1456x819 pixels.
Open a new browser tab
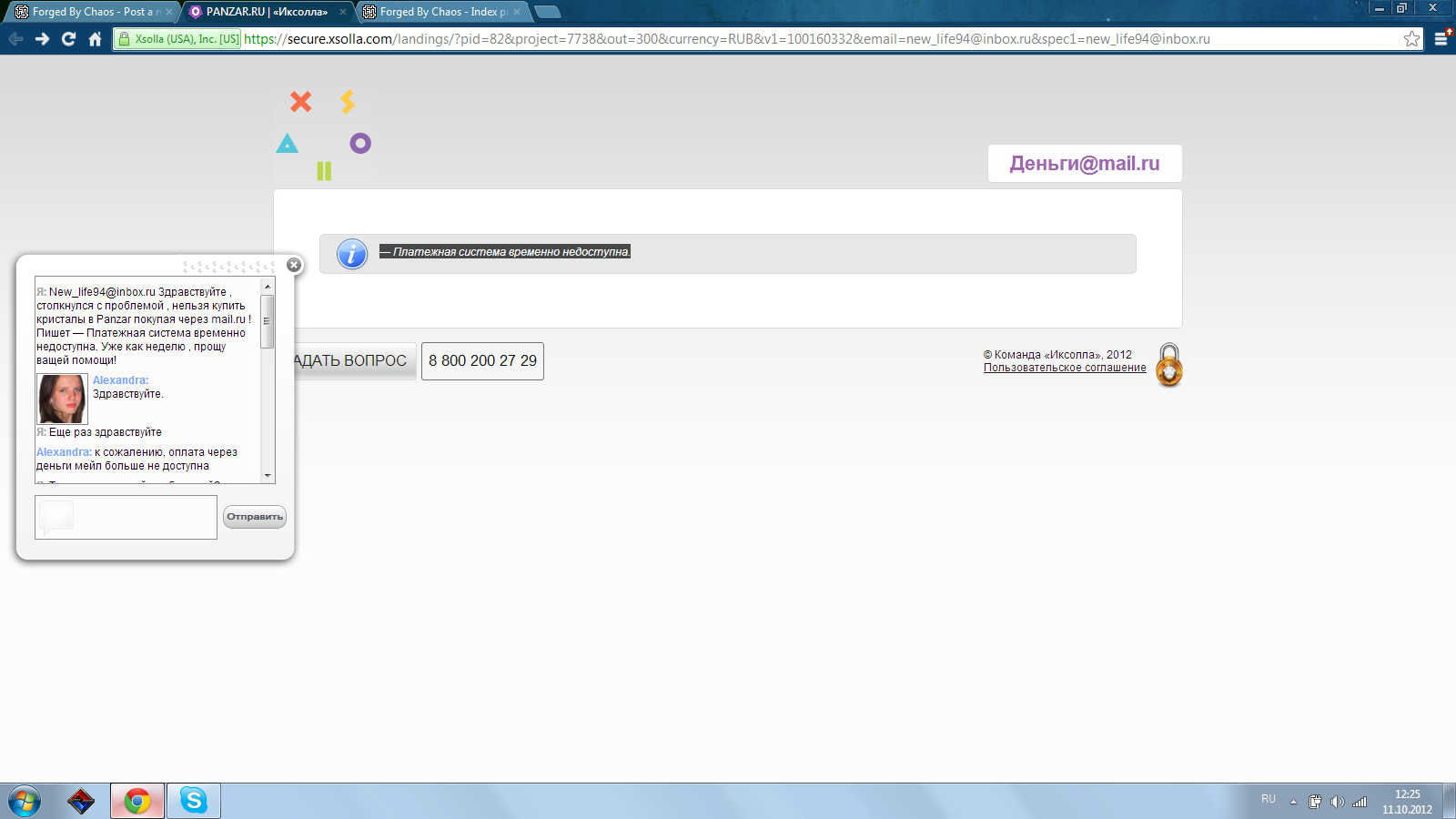548,12
